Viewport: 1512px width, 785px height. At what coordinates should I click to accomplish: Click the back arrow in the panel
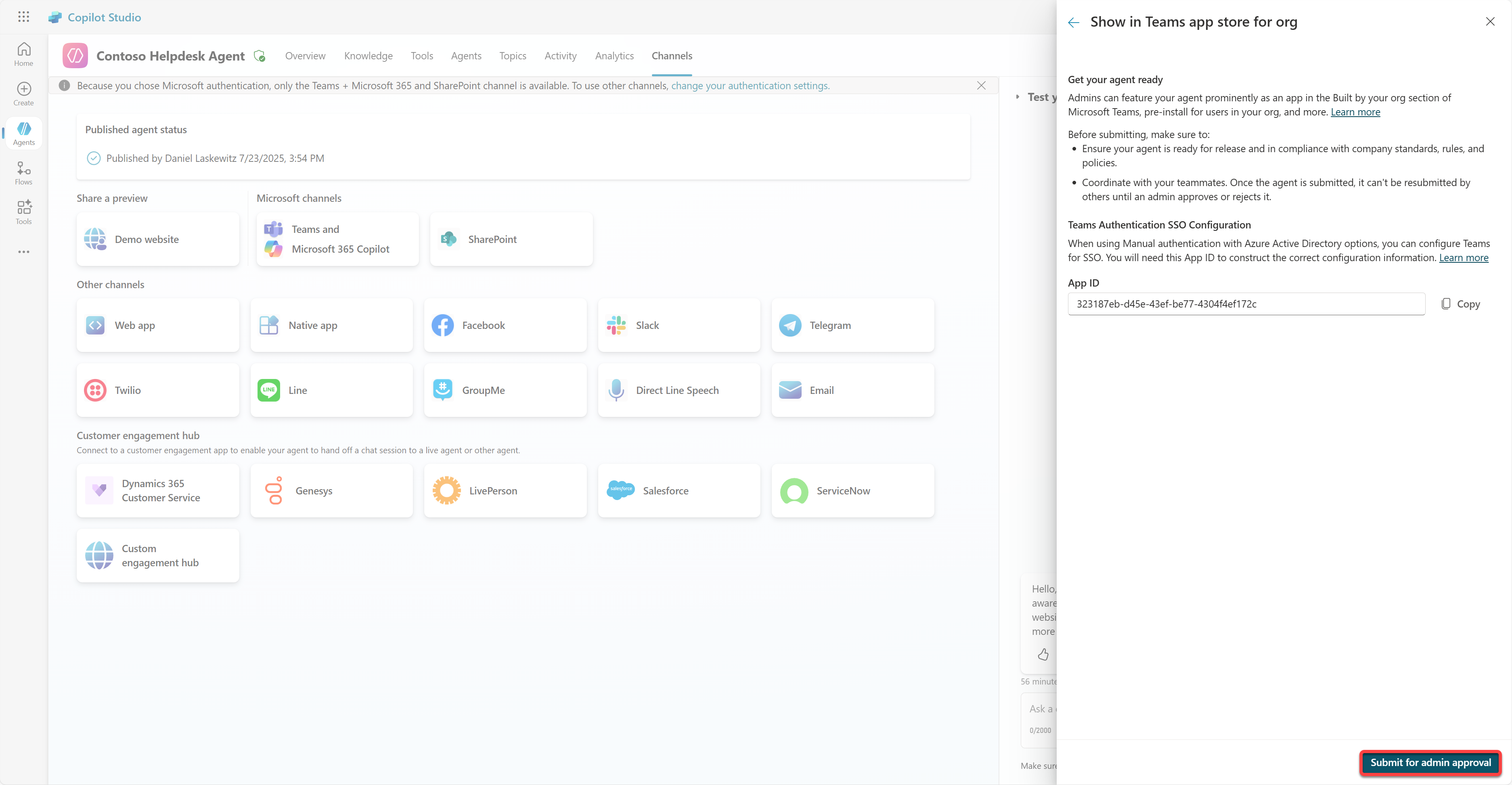click(1074, 22)
